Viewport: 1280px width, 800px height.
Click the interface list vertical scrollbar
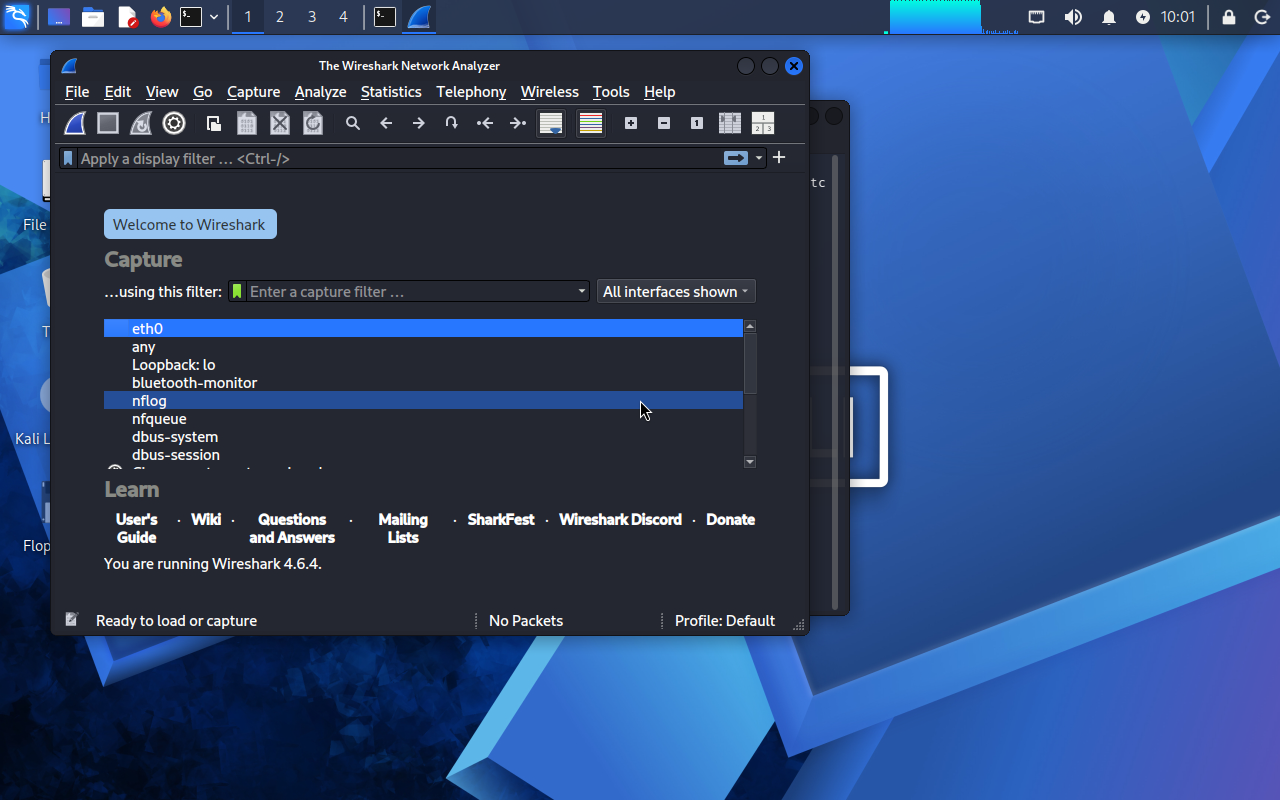pyautogui.click(x=750, y=364)
